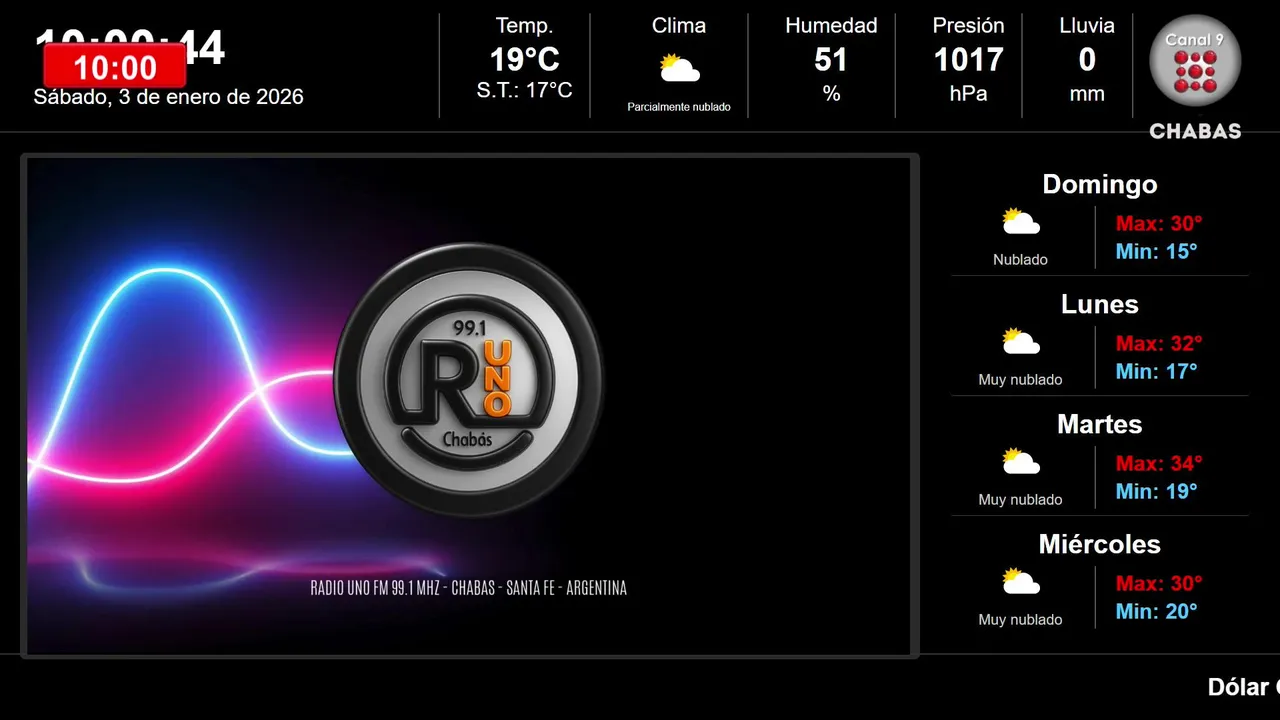Click the hPa unit label
1280x720 pixels.
(968, 93)
